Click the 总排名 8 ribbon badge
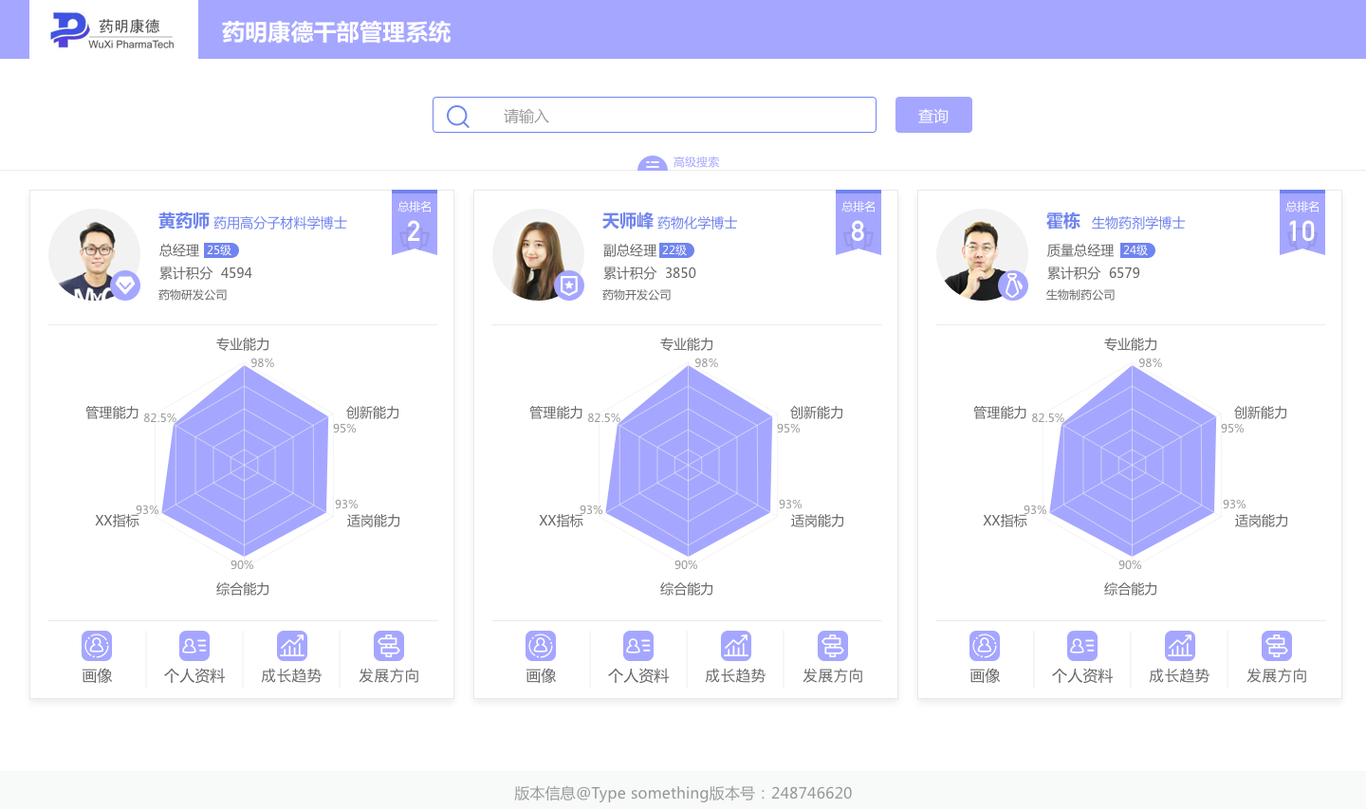The height and width of the screenshot is (809, 1366). pyautogui.click(x=858, y=222)
